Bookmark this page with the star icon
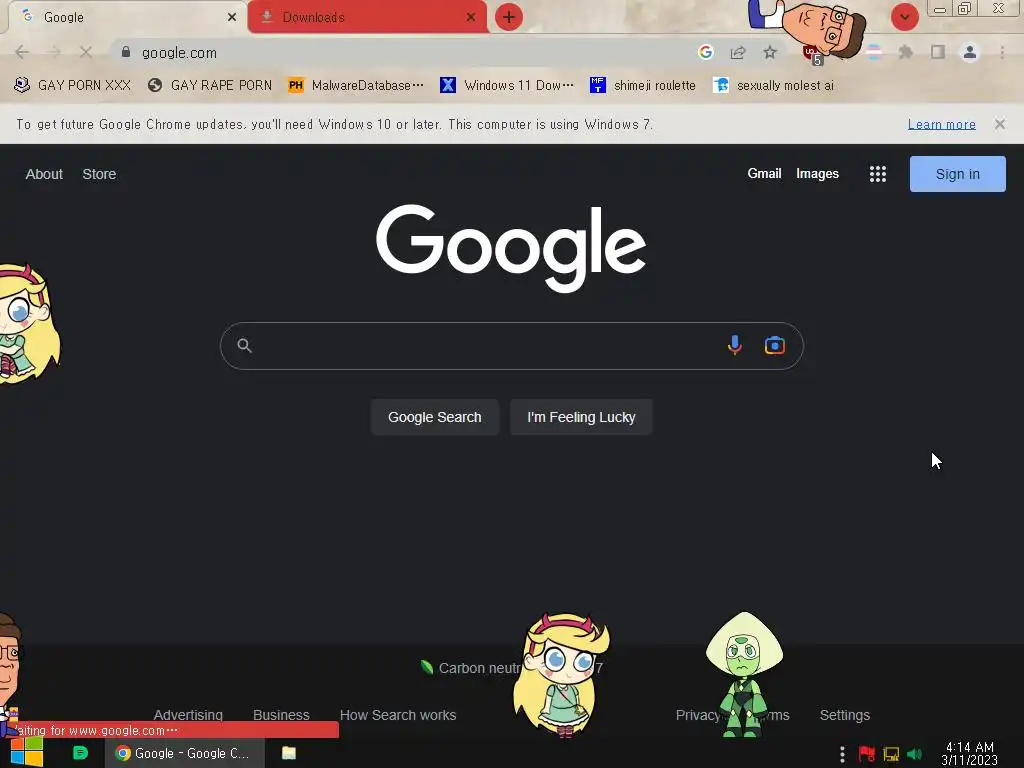1024x768 pixels. [x=770, y=52]
